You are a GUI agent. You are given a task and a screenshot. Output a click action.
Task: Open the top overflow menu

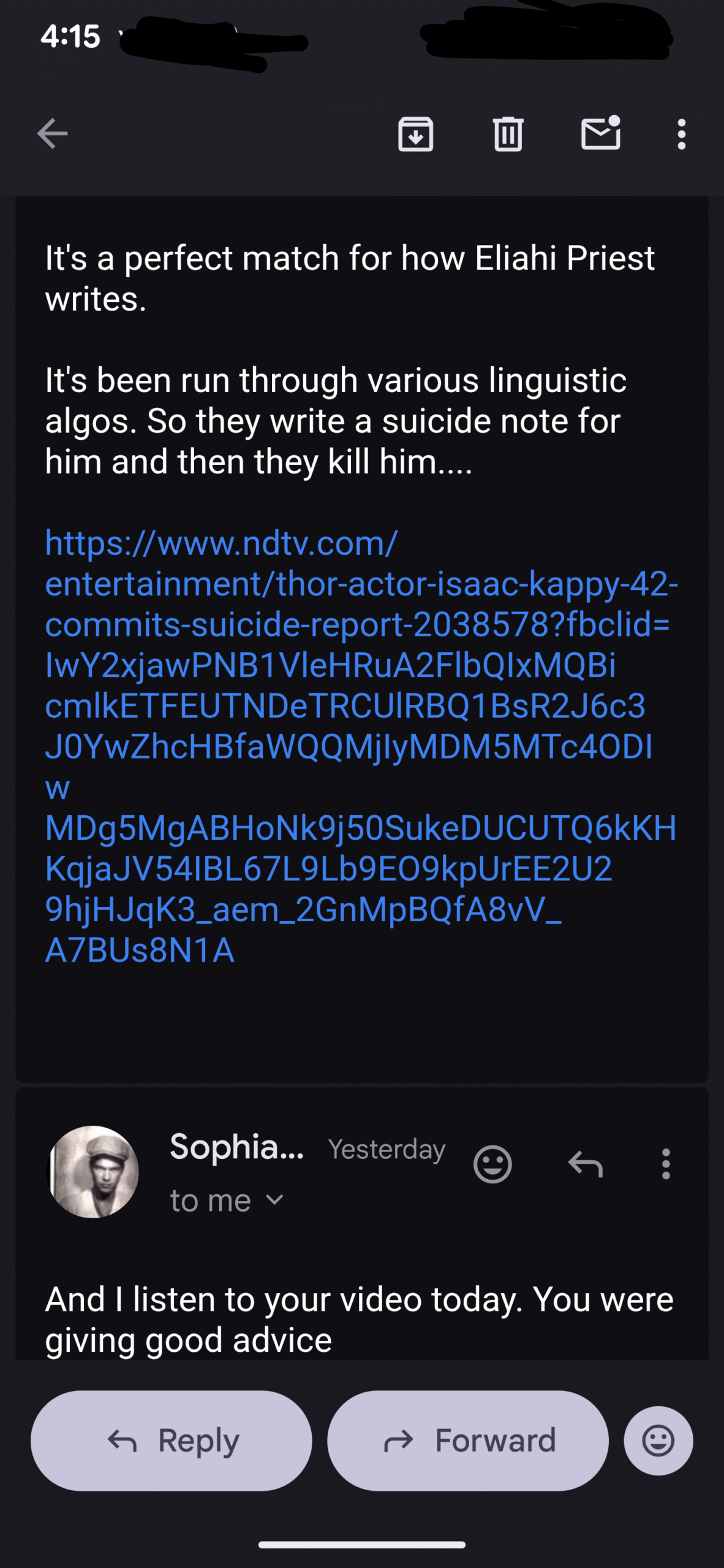coord(681,134)
